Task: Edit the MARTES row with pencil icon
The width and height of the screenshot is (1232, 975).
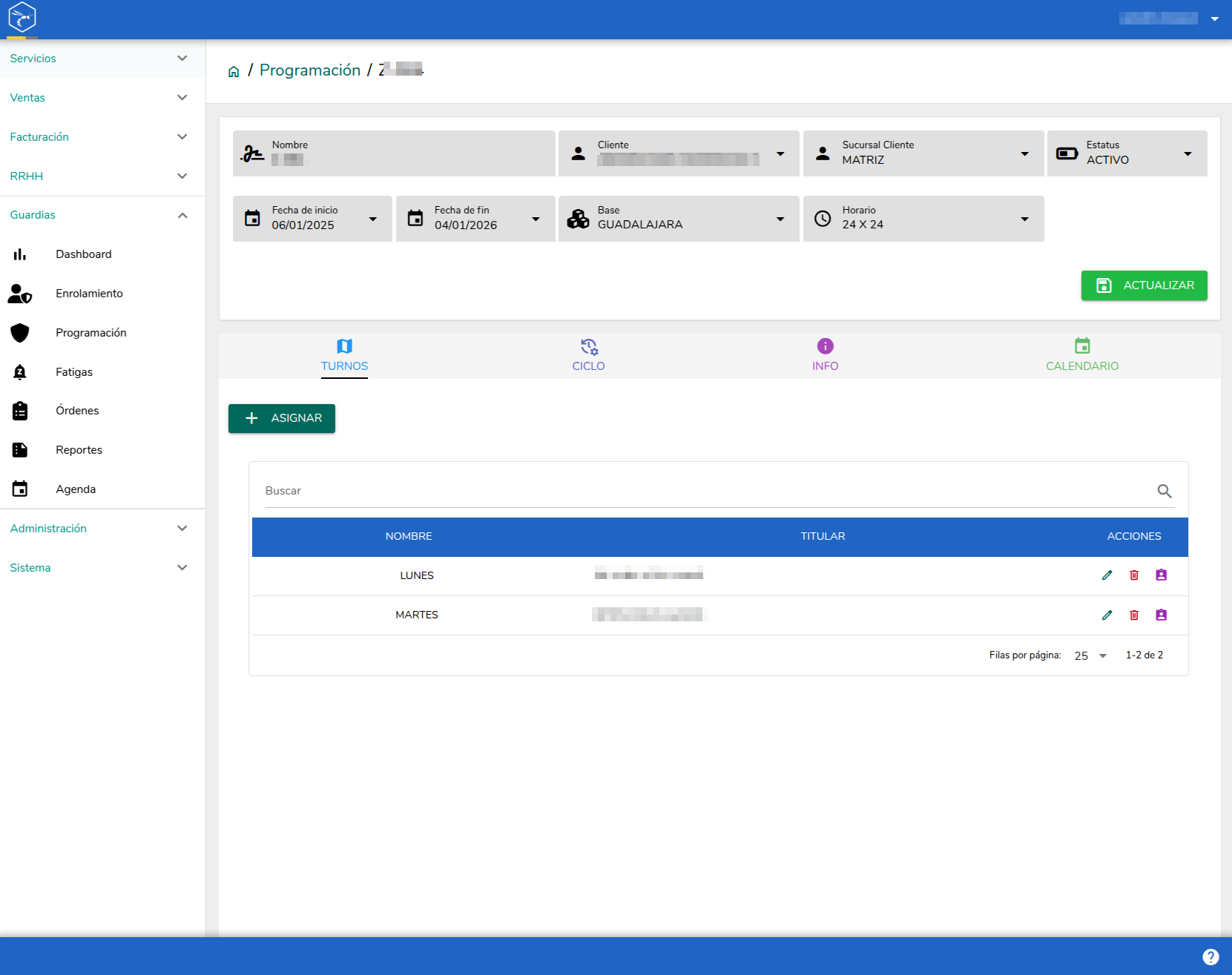Action: click(1107, 615)
